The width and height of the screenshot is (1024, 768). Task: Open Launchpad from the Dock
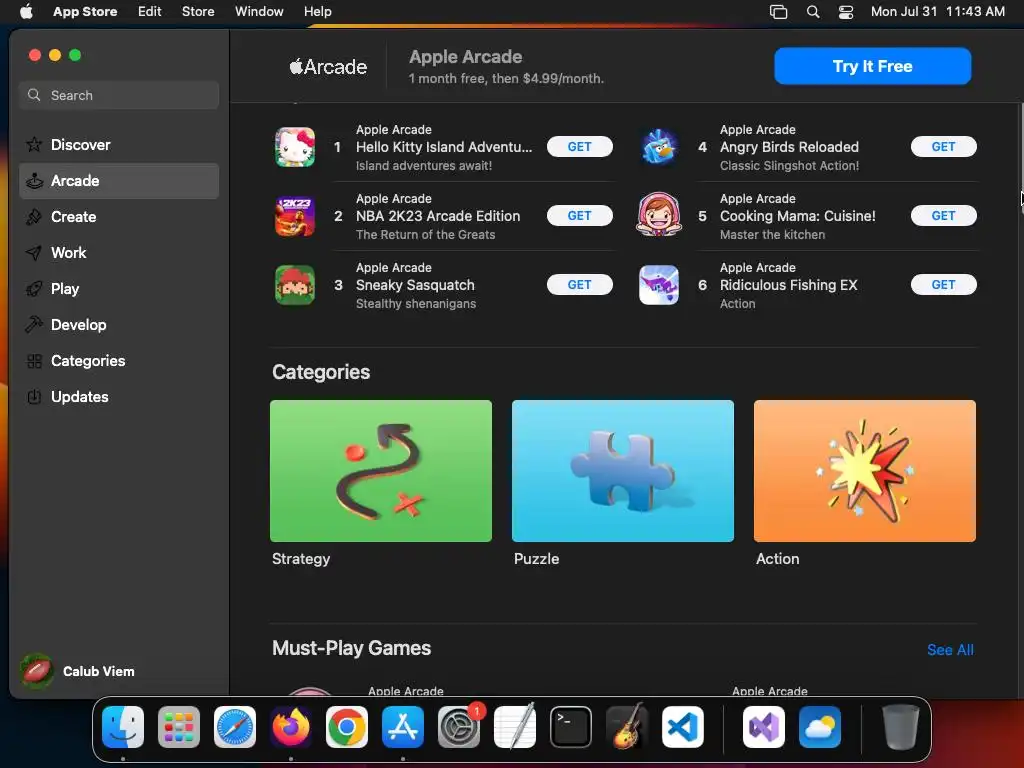[x=178, y=726]
